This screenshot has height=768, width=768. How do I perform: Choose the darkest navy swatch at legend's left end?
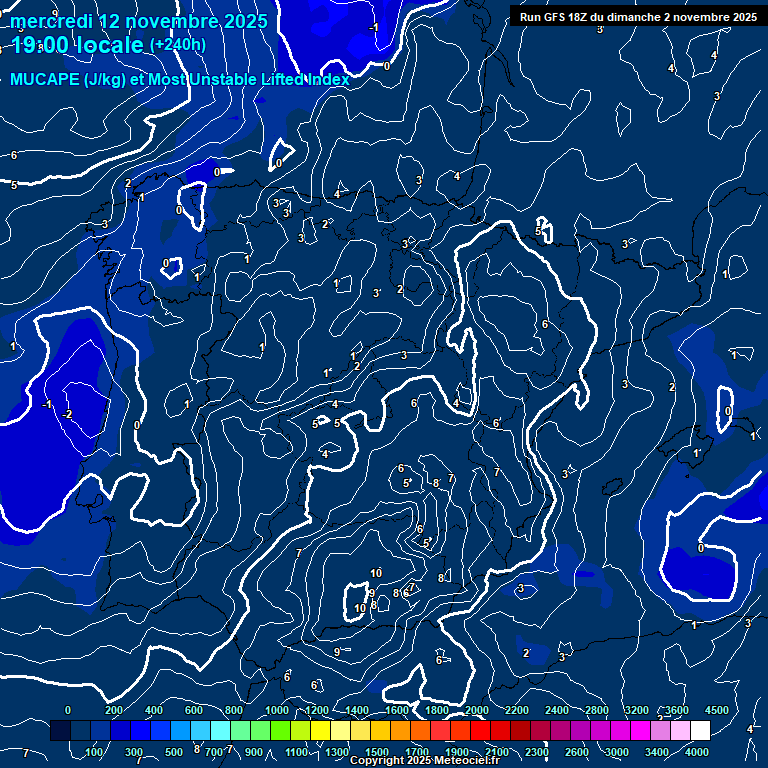tap(60, 730)
